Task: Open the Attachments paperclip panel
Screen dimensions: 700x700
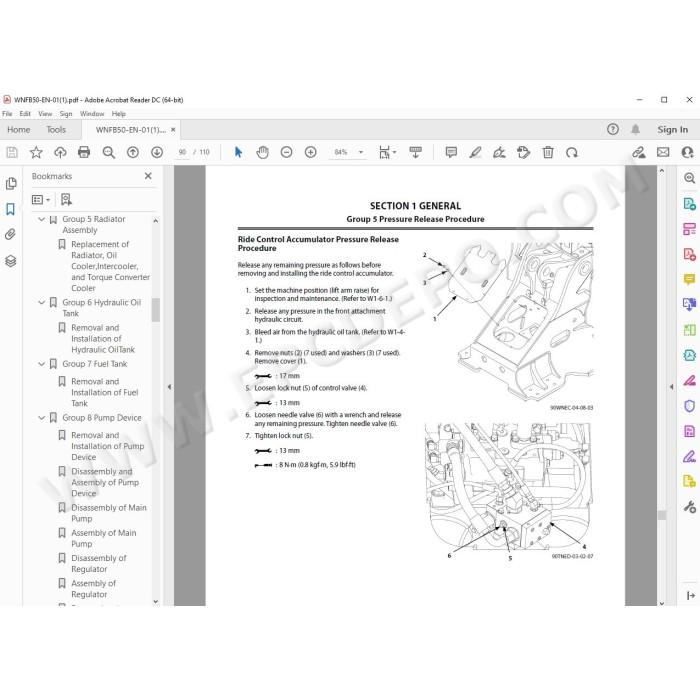Action: click(10, 234)
